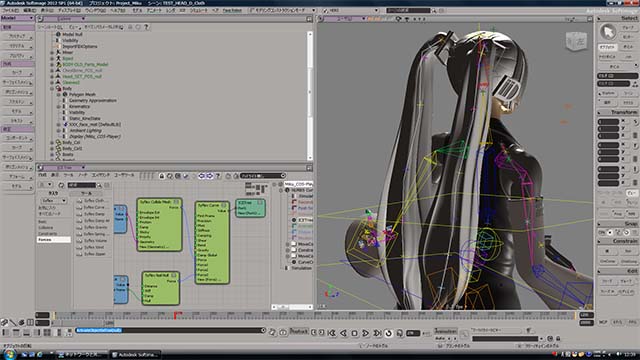Screen dimensions: 640x360
Task: Click the Body mesh icon in Explorer
Action: coord(58,88)
